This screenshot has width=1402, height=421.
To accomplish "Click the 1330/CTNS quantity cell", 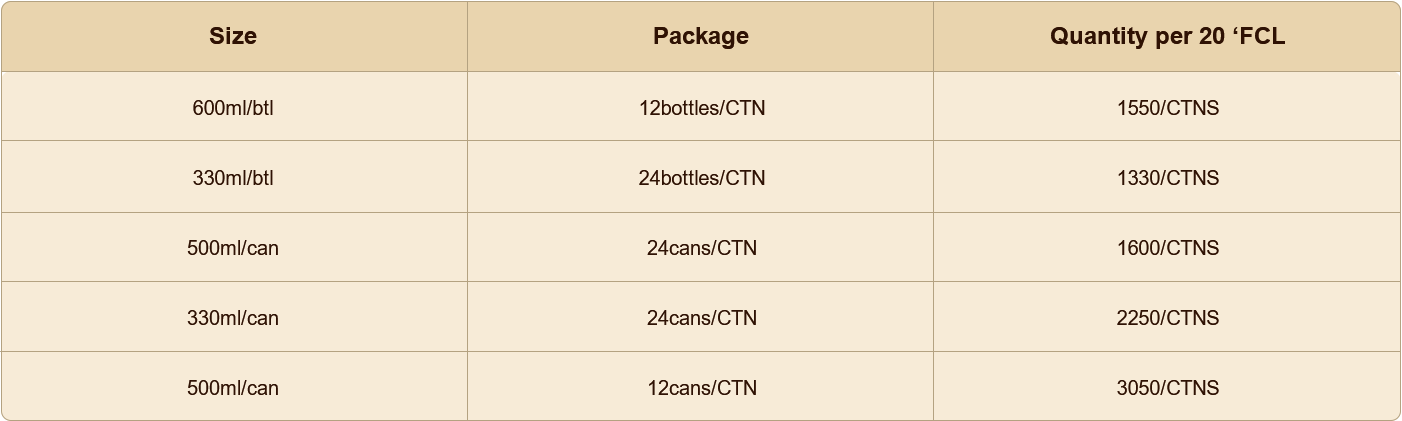I will (x=1167, y=178).
